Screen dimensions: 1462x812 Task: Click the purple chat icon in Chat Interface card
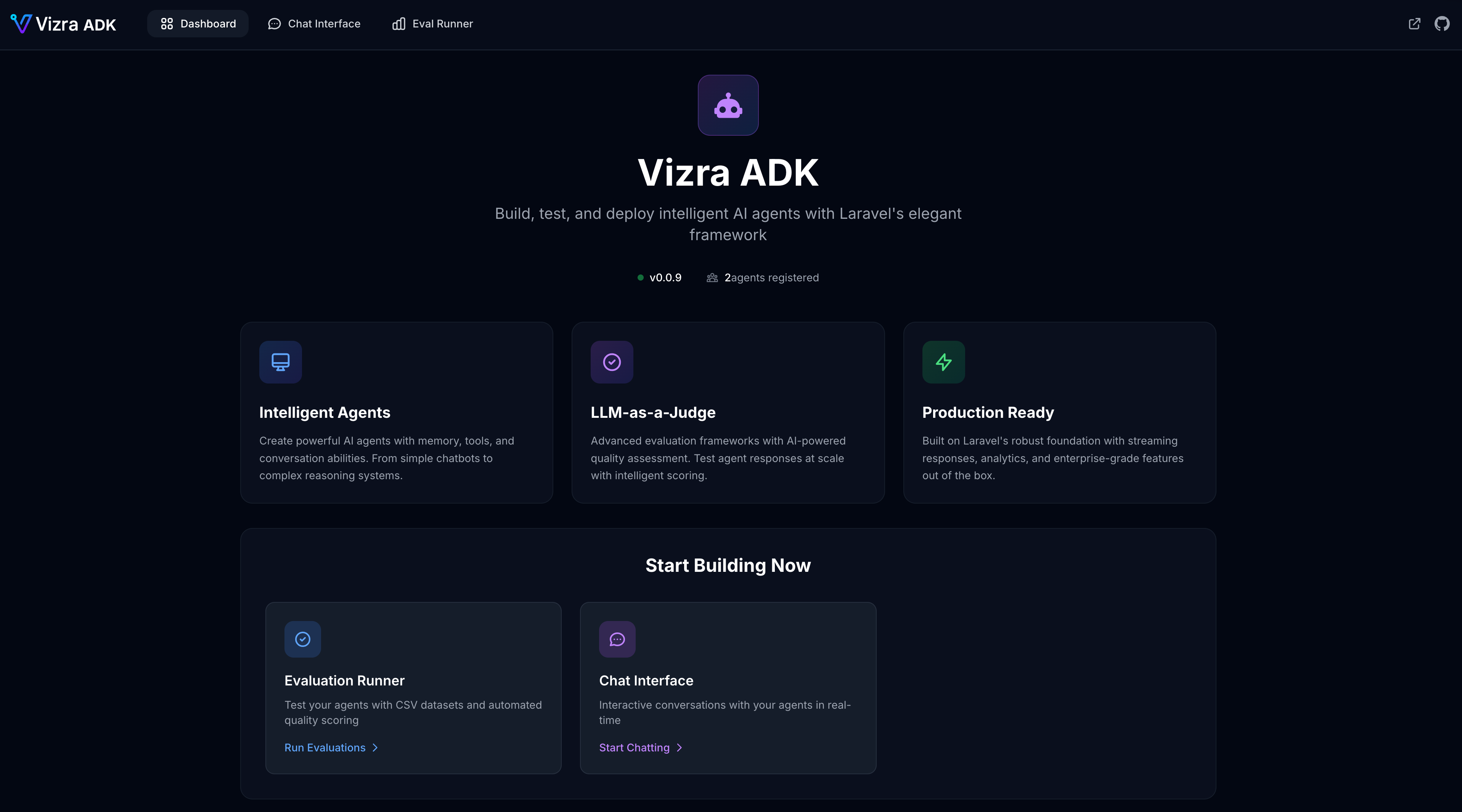[x=617, y=640]
